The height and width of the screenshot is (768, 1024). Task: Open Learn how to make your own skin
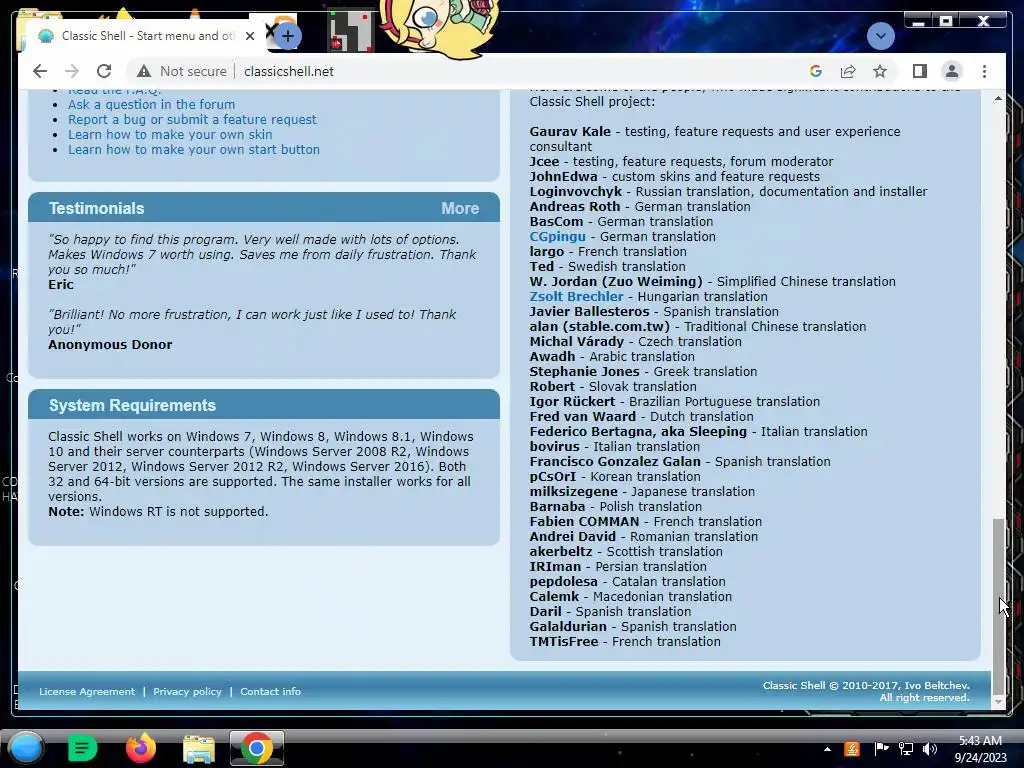click(170, 135)
